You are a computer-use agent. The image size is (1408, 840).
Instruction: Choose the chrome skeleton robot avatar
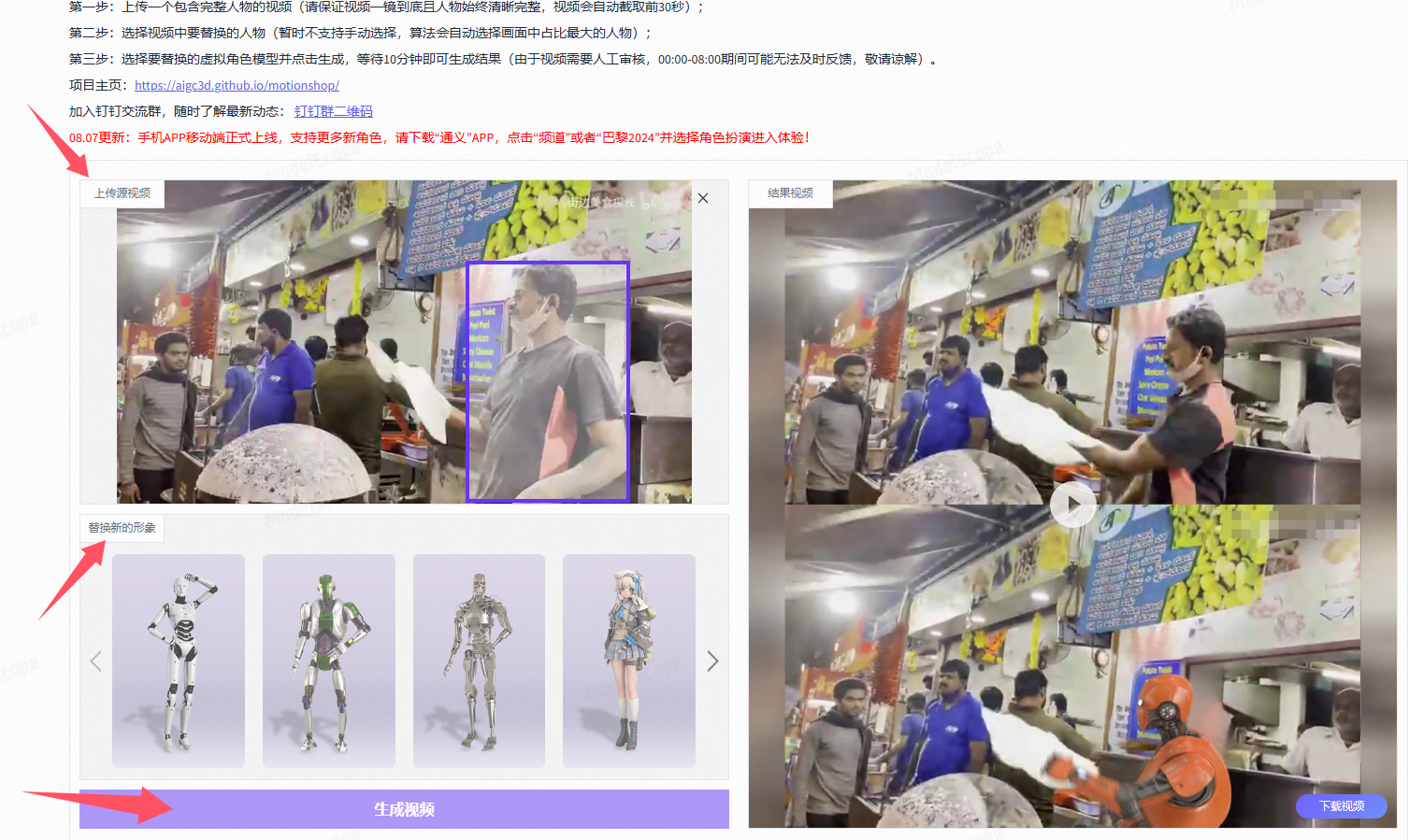(x=479, y=661)
